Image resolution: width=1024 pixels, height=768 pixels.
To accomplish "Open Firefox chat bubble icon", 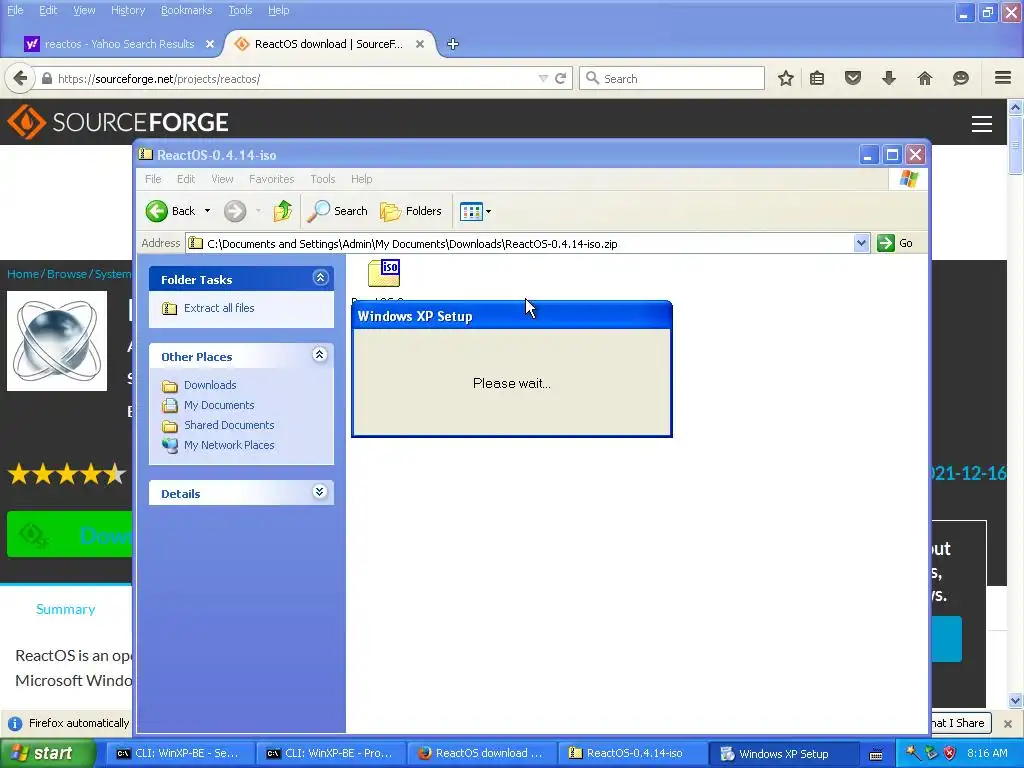I will pyautogui.click(x=961, y=78).
